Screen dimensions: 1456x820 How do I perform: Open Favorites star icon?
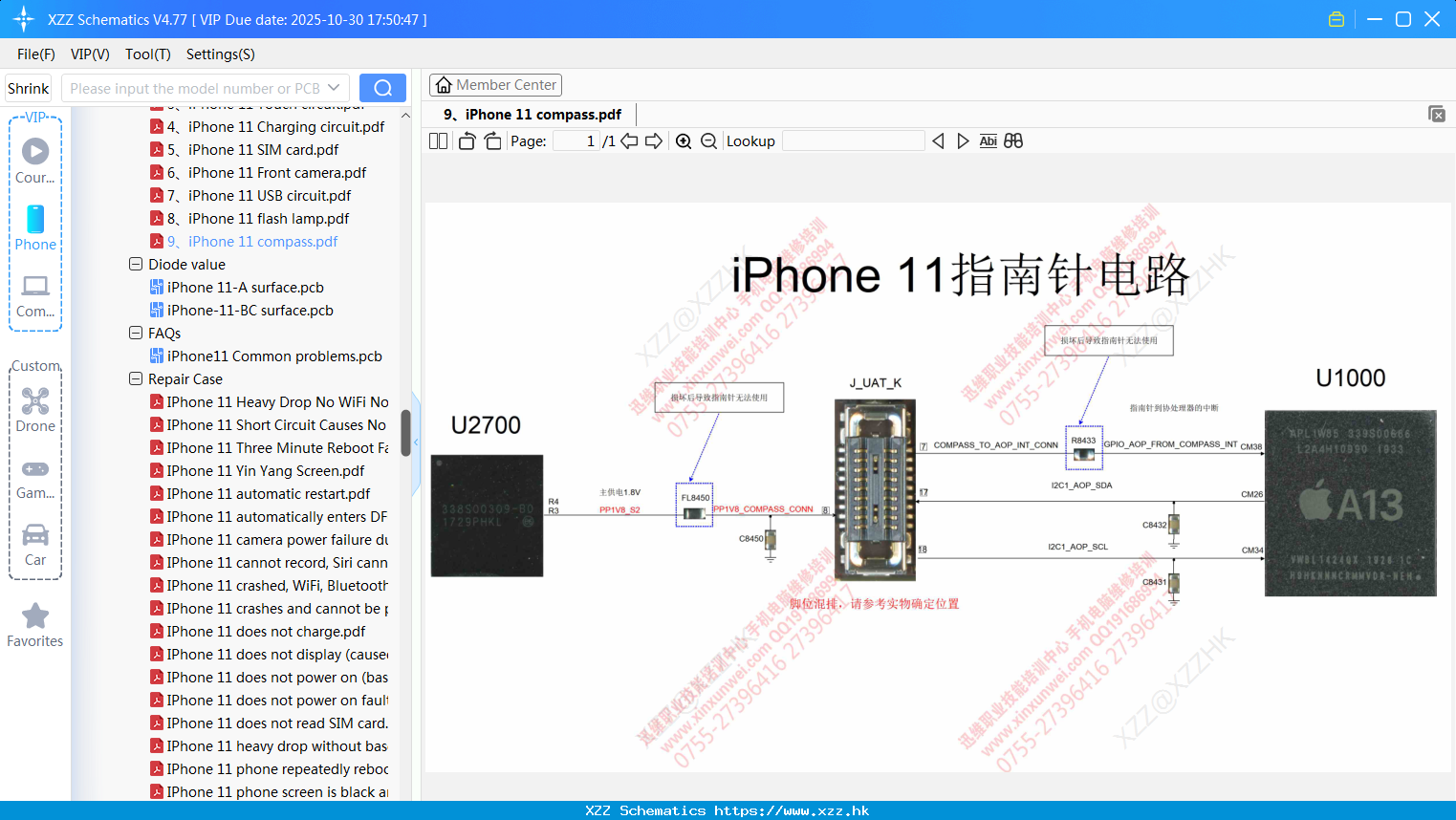point(35,625)
